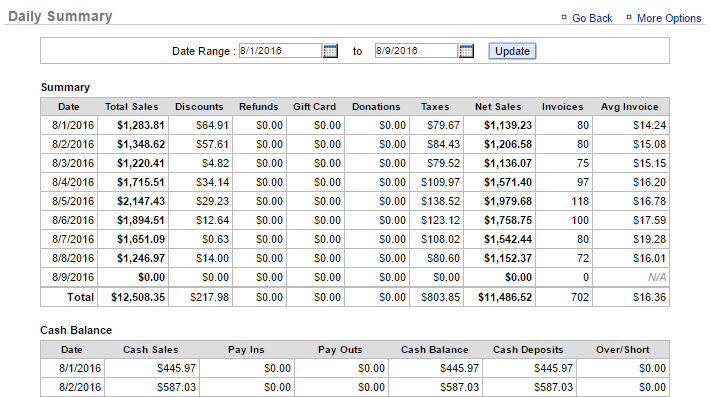
Task: Click the 8/9/2016 date cell
Action: [73, 277]
